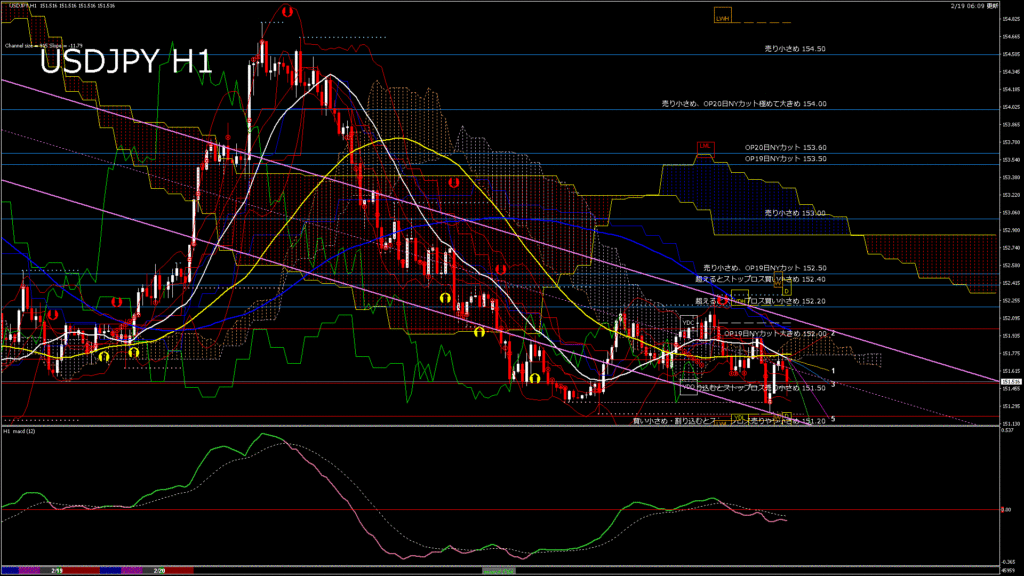Select the 'OP19日NYカット大きめ 152.00' label
This screenshot has height=576, width=1024.
(775, 334)
